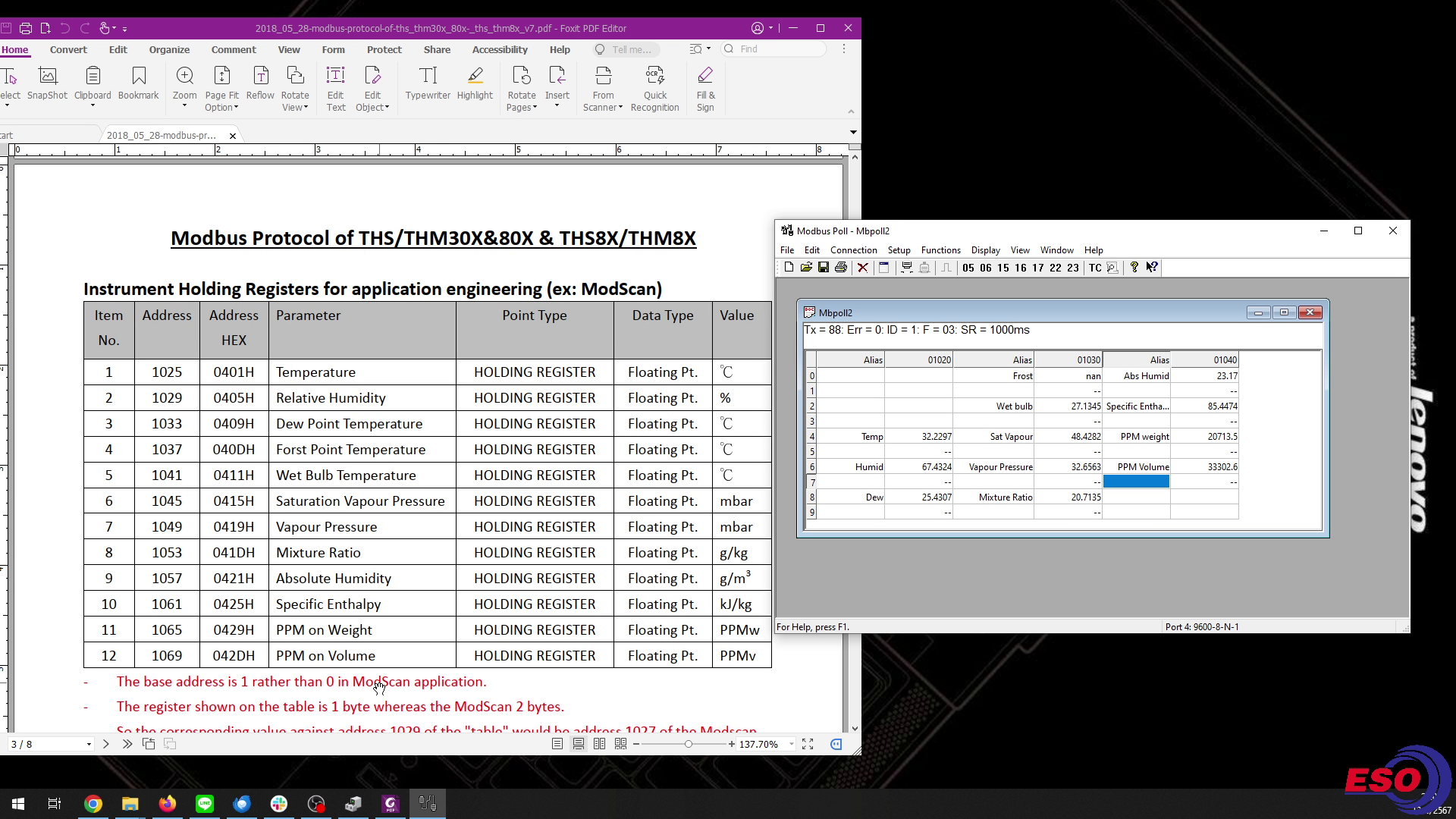Image resolution: width=1456 pixels, height=819 pixels.
Task: Expand the zoom percentage dropdown
Action: coord(791,745)
